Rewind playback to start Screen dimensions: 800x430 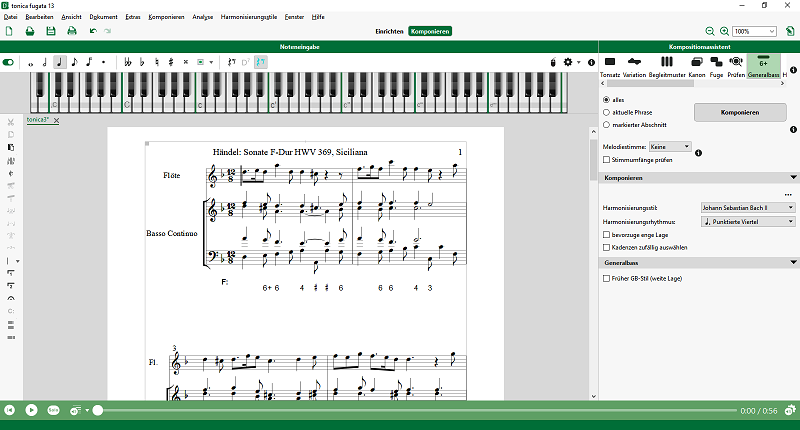9,410
